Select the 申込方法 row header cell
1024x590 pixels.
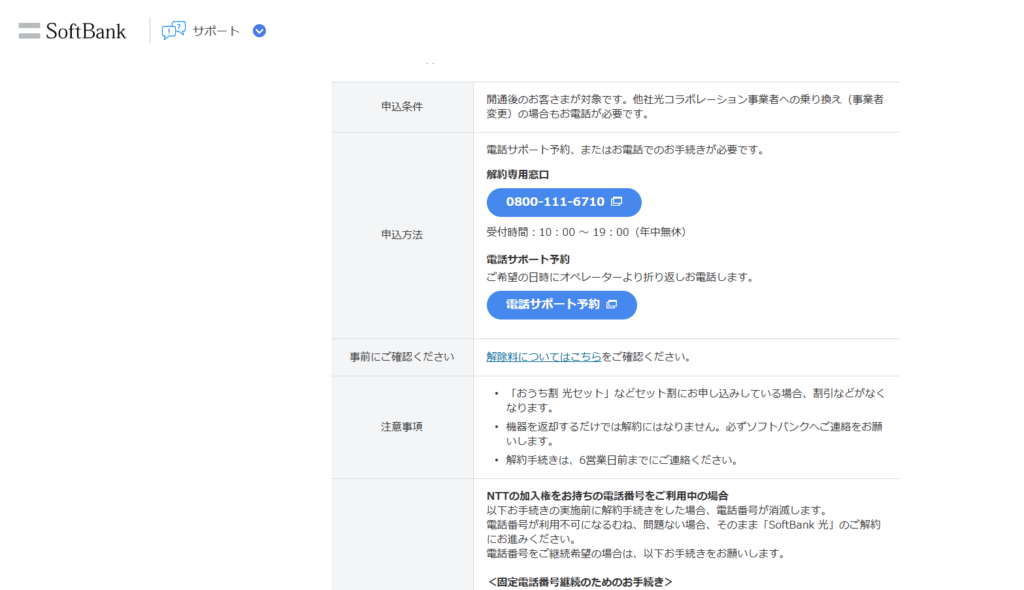click(401, 235)
